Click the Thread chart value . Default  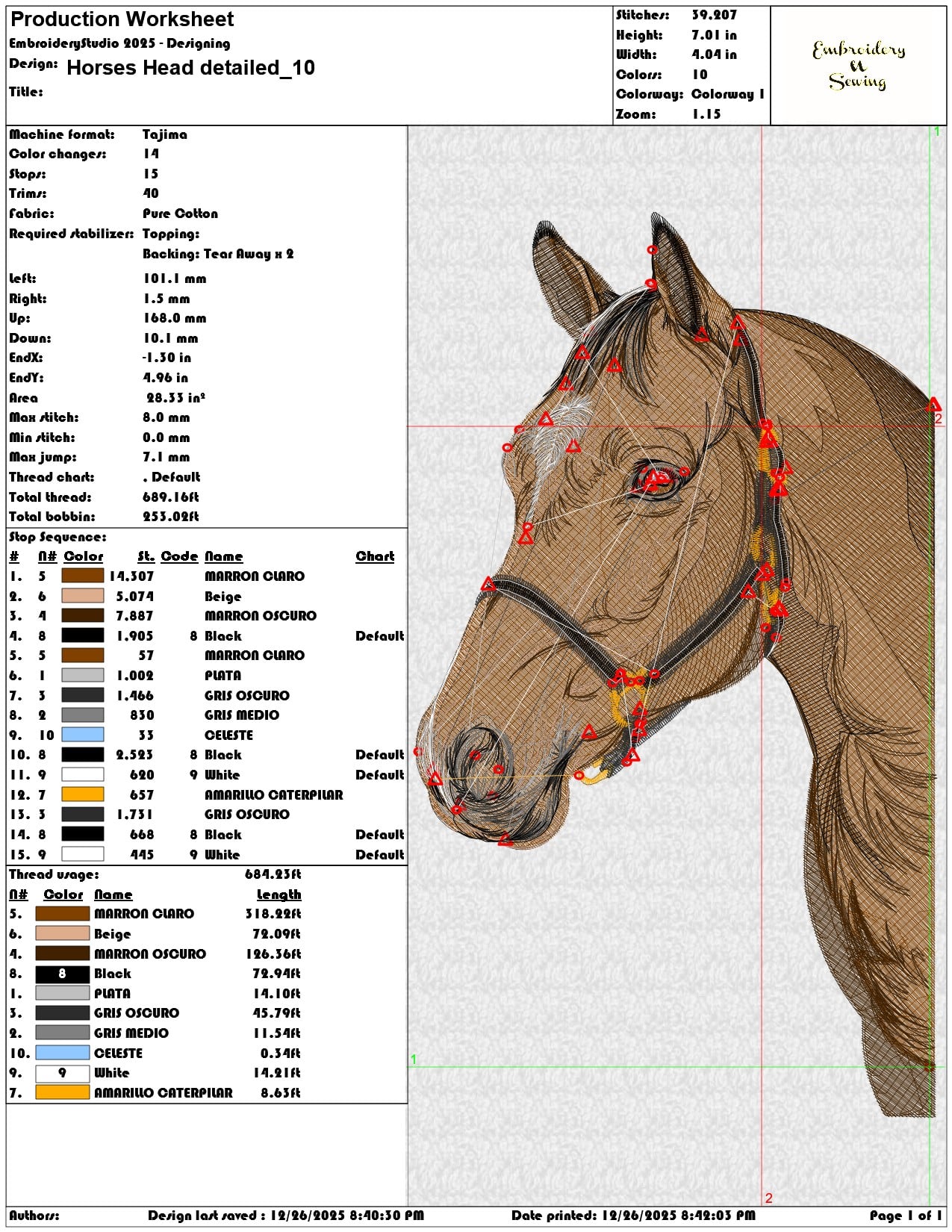172,477
